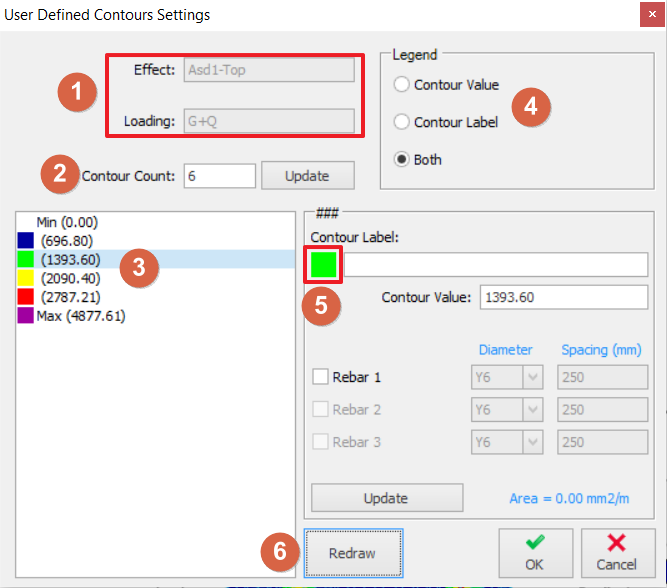The image size is (667, 588).
Task: Select the Min (0.00) list entry
Action: pos(66,222)
